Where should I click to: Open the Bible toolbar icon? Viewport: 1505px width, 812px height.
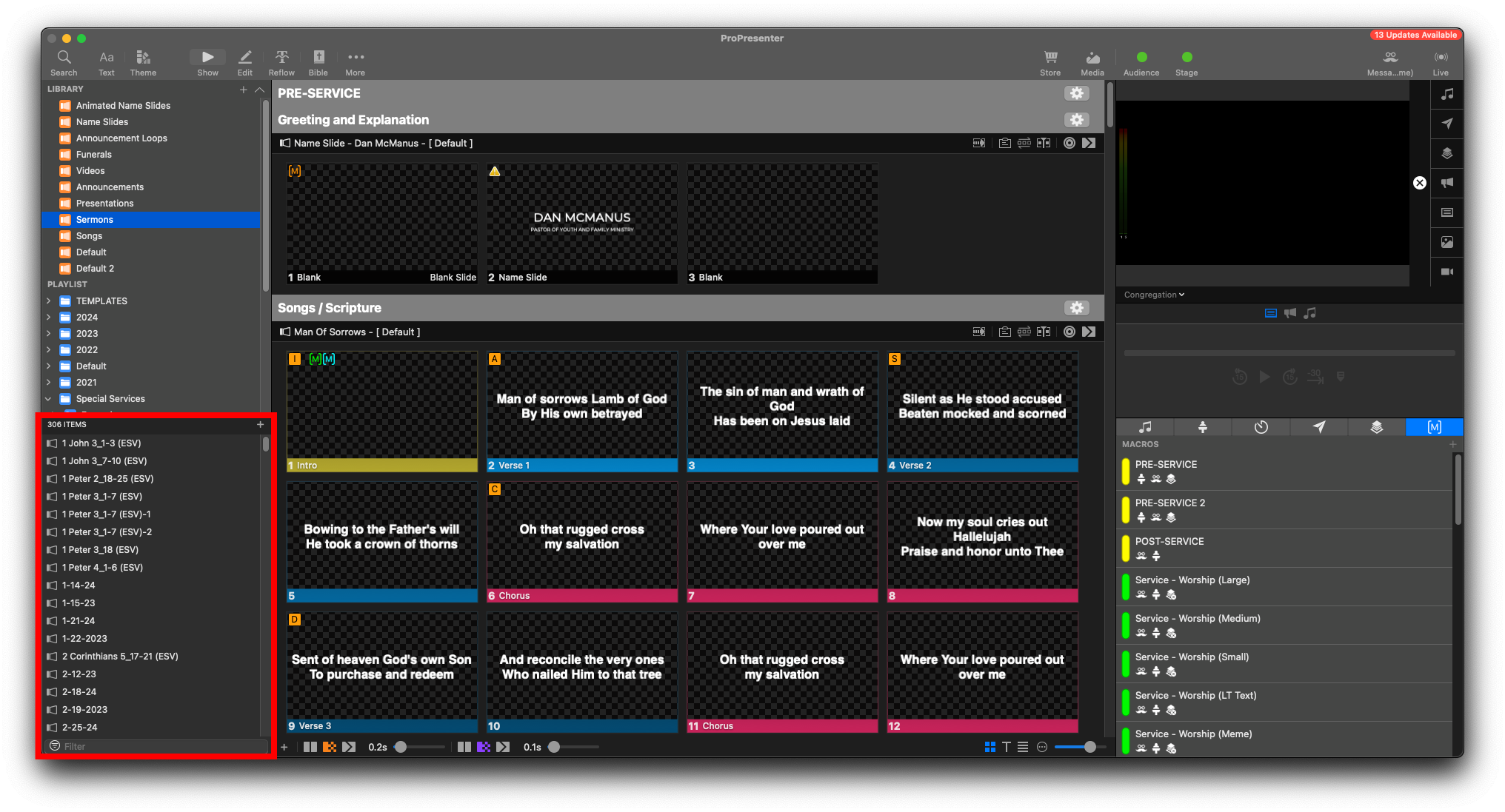[x=318, y=58]
